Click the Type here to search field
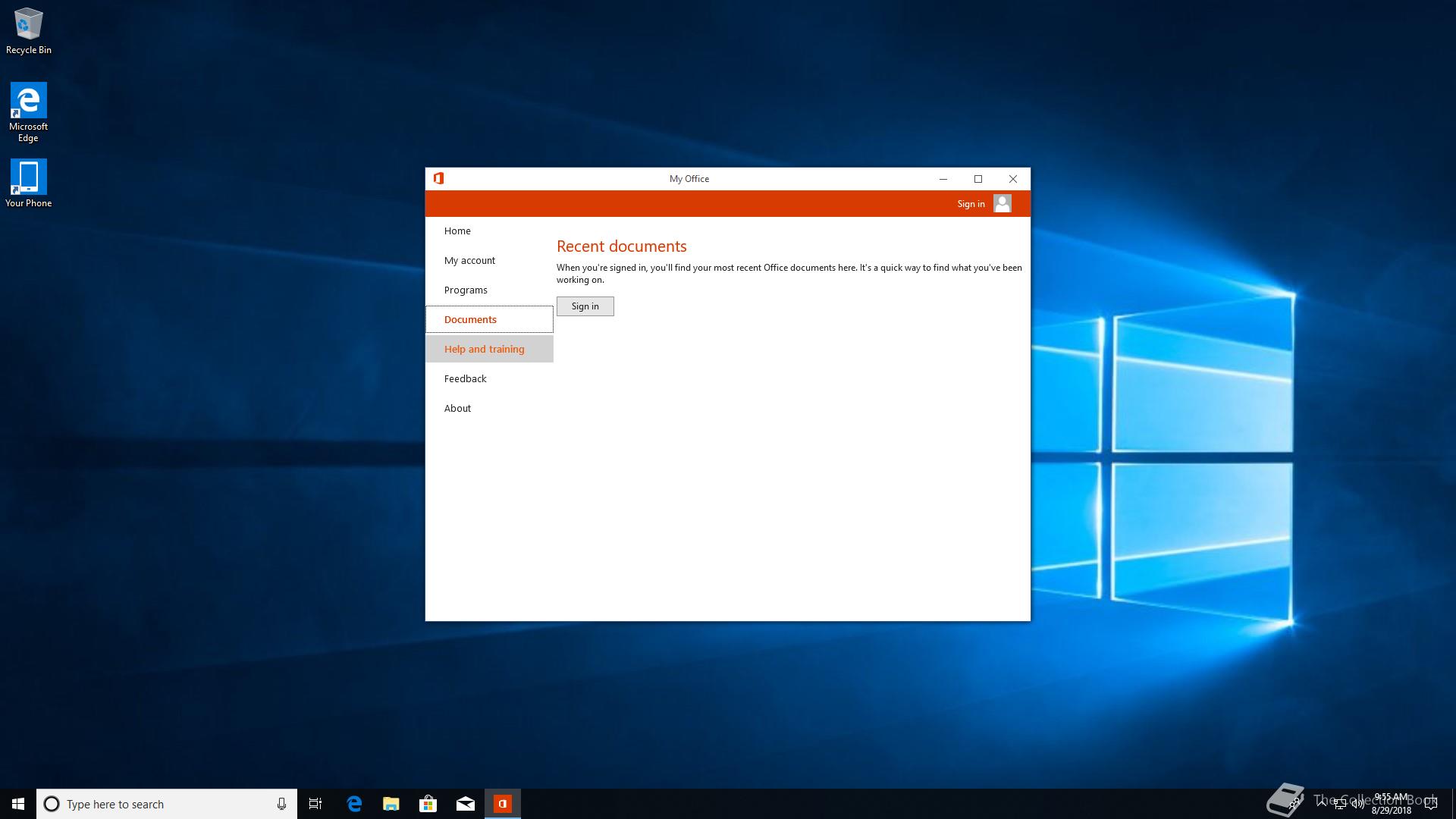The image size is (1456, 819). pos(167,804)
